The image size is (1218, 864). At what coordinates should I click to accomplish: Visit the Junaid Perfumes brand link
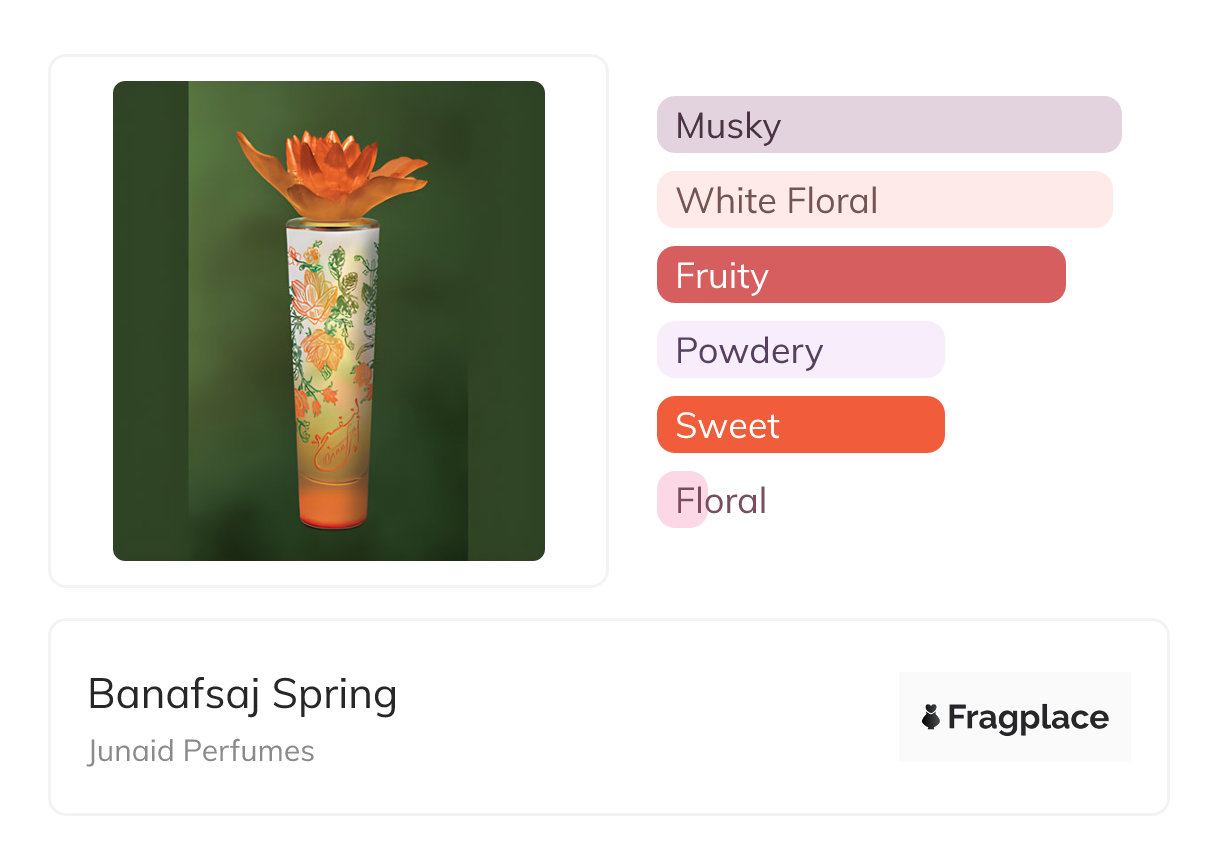coord(201,751)
